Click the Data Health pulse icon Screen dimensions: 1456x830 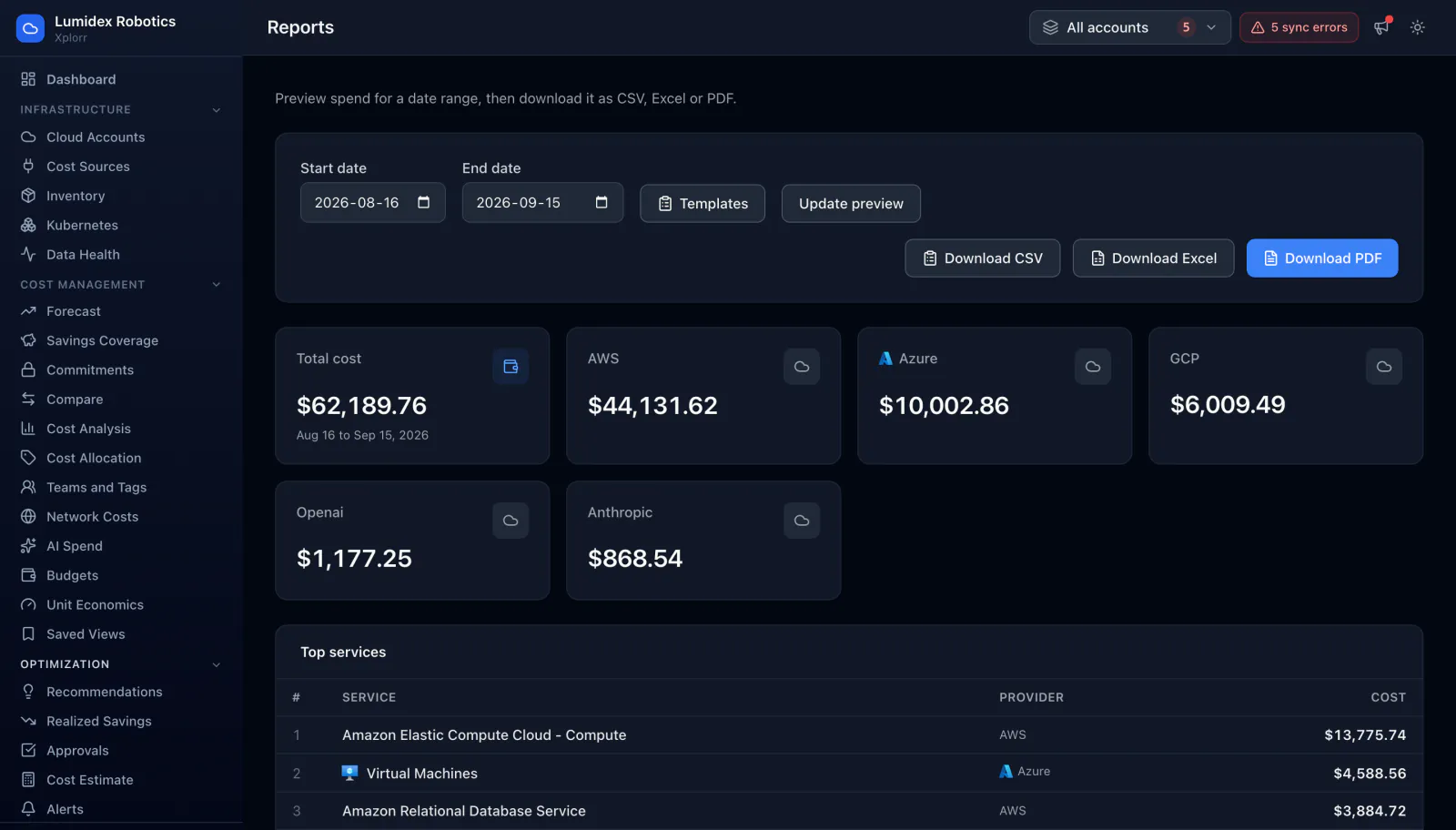point(28,255)
